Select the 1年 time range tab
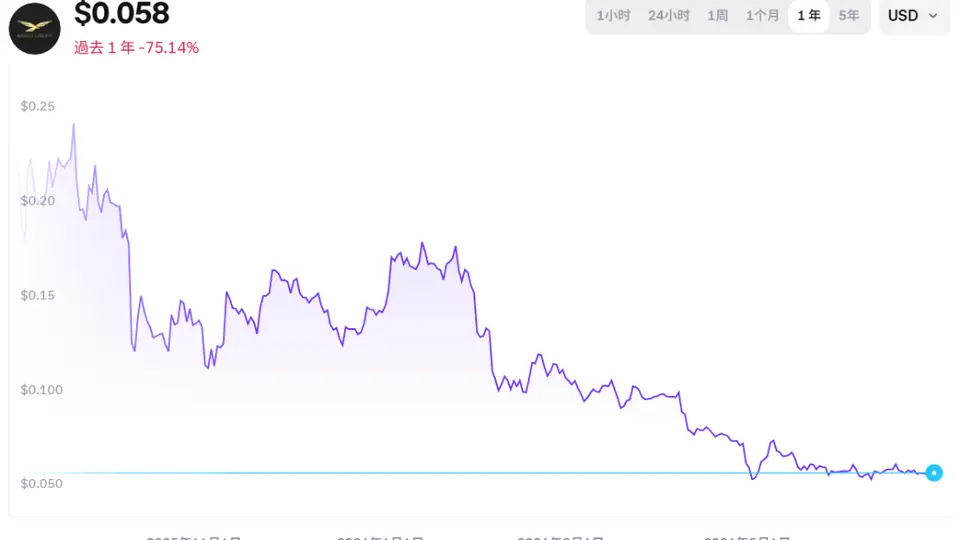This screenshot has height=540, width=960. [809, 15]
